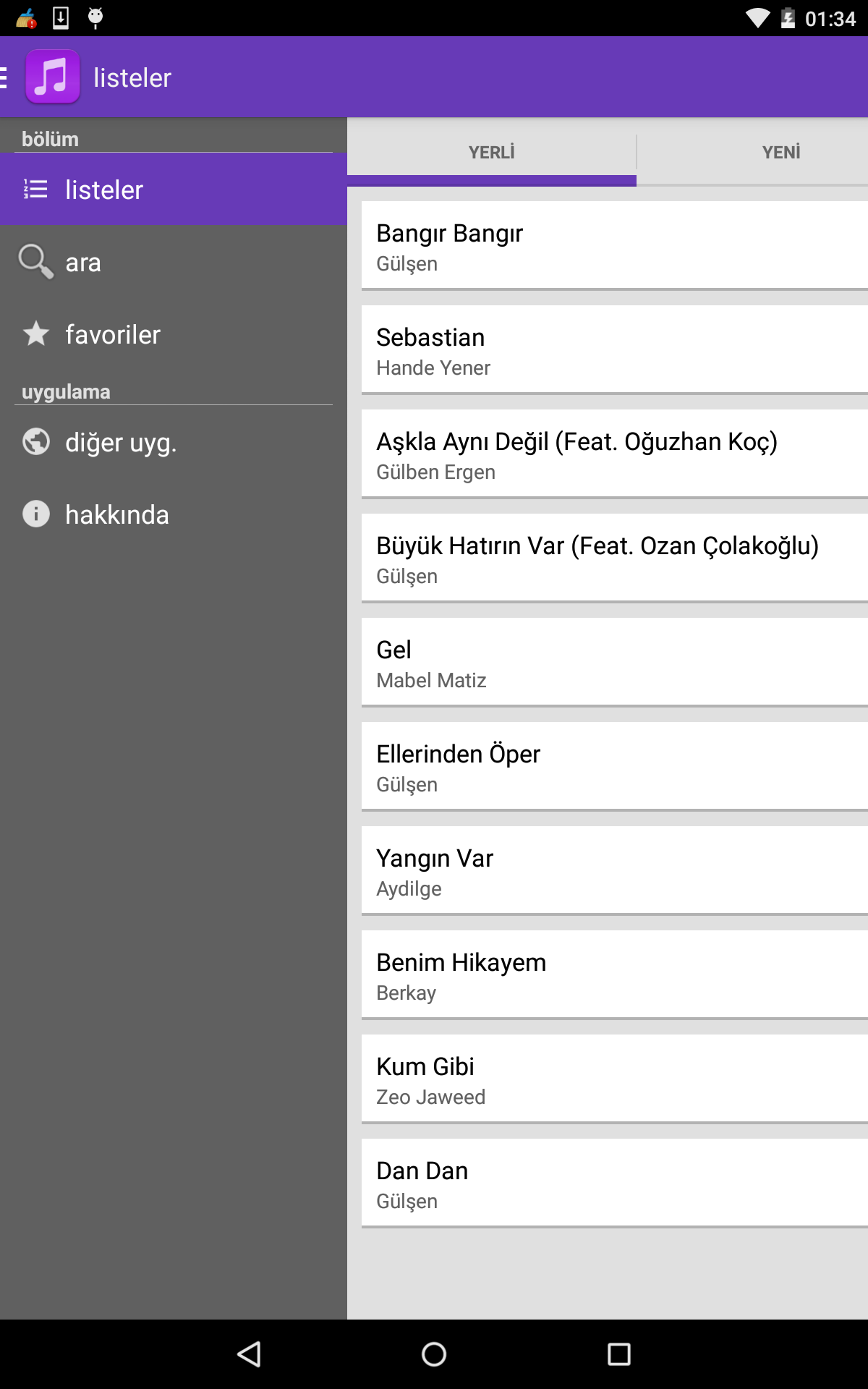
Task: Open Aşkla Aynı Değil by Gülben Ergen
Action: [x=615, y=454]
